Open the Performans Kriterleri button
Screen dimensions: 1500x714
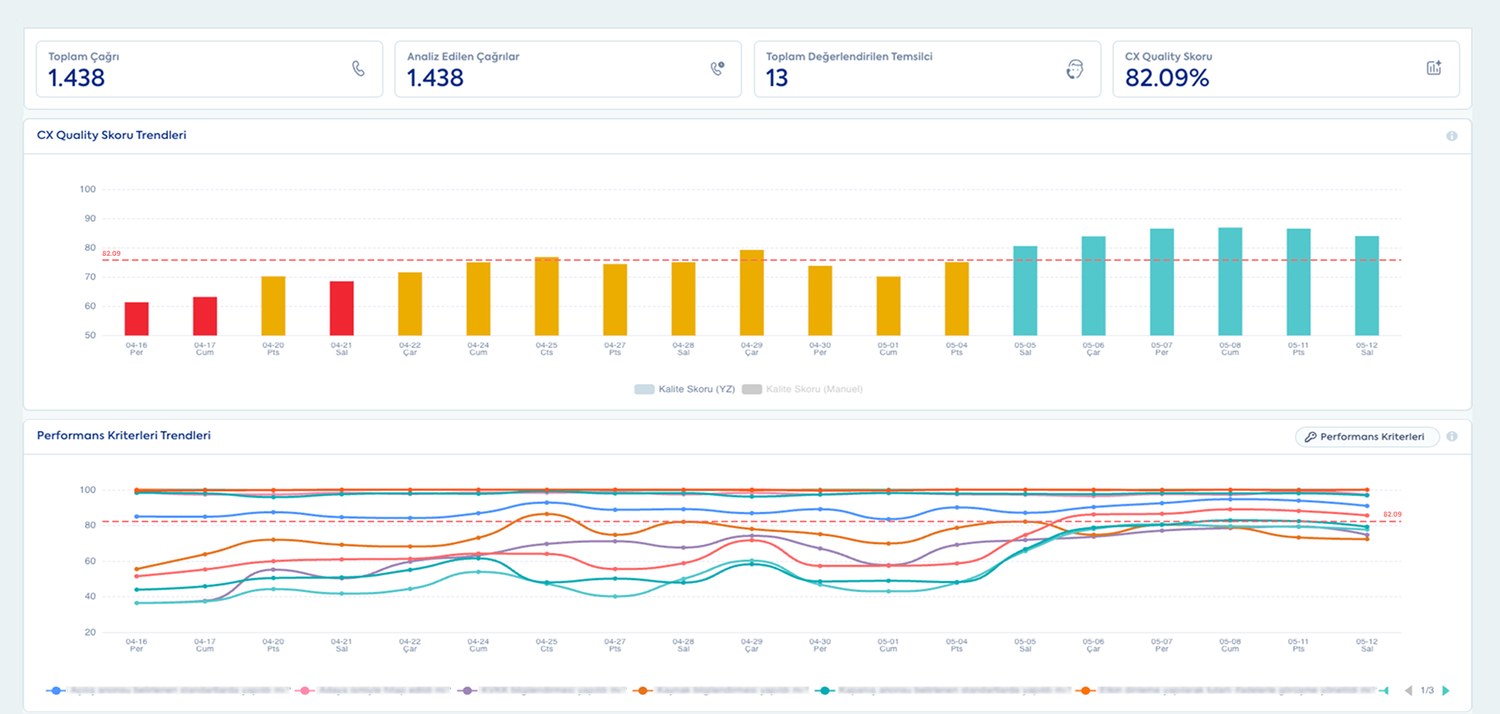(x=1366, y=437)
